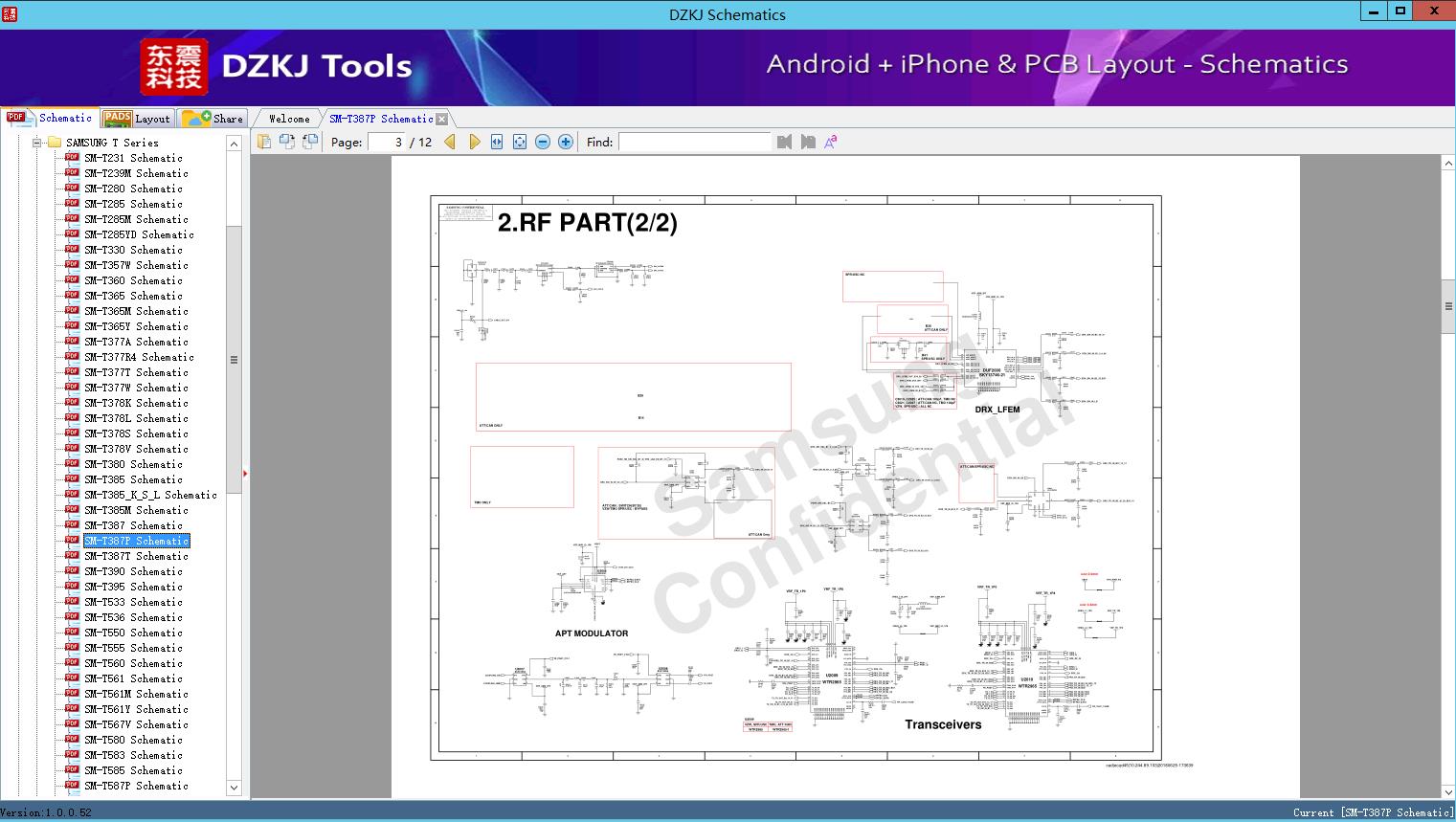Toggle match case search option icon

(x=831, y=142)
